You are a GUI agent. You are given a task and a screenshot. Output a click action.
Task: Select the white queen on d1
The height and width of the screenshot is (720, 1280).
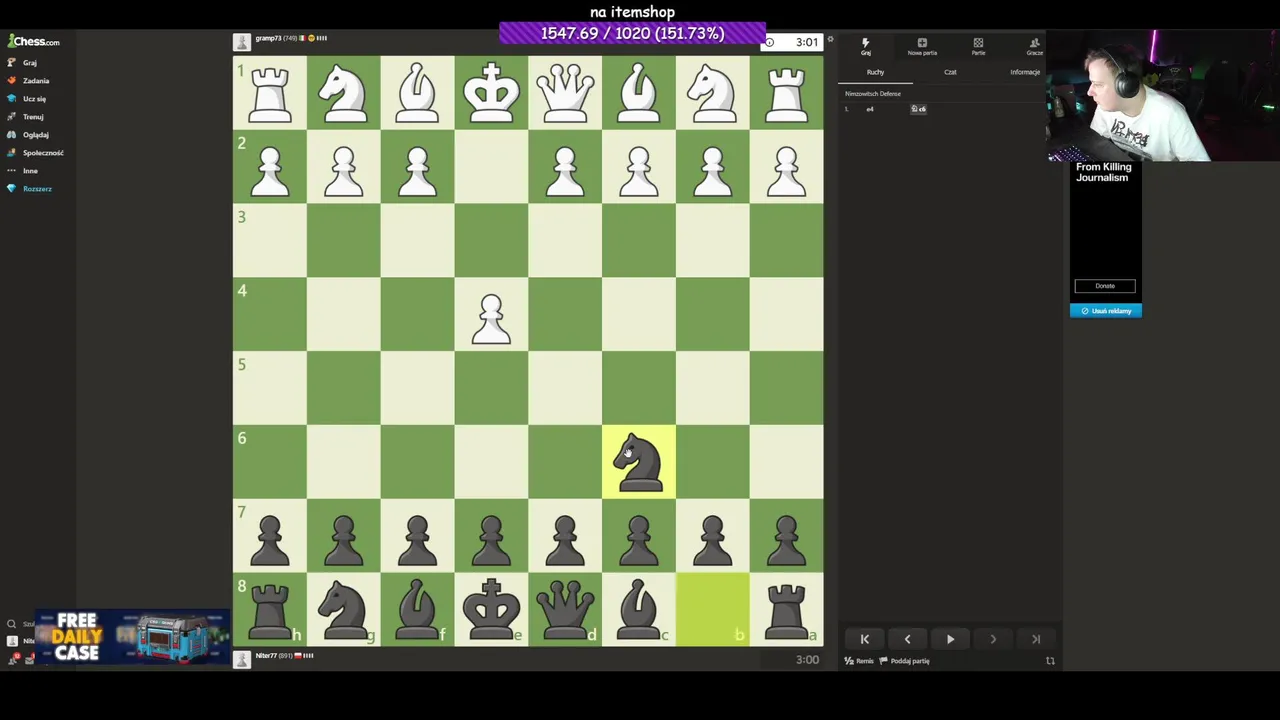565,93
